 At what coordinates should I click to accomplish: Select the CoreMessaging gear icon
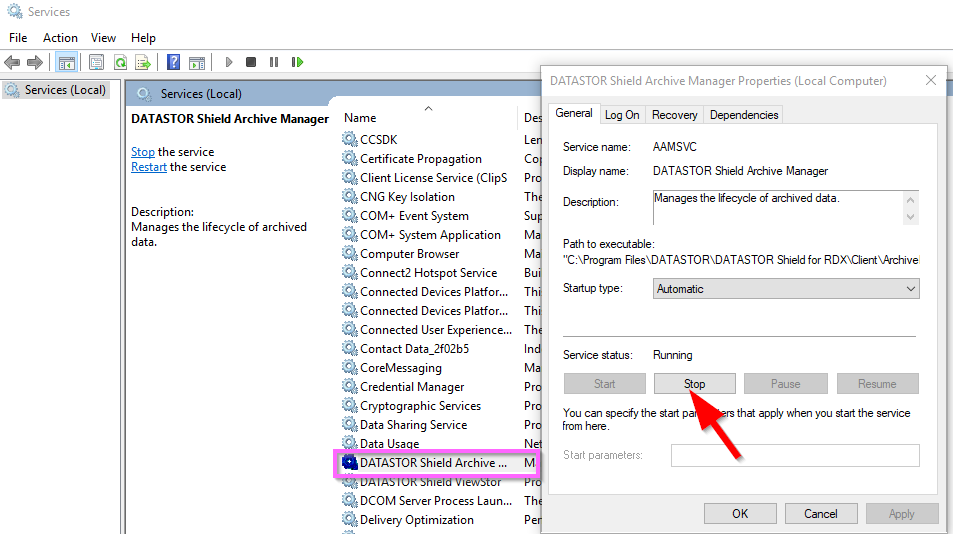pos(349,368)
